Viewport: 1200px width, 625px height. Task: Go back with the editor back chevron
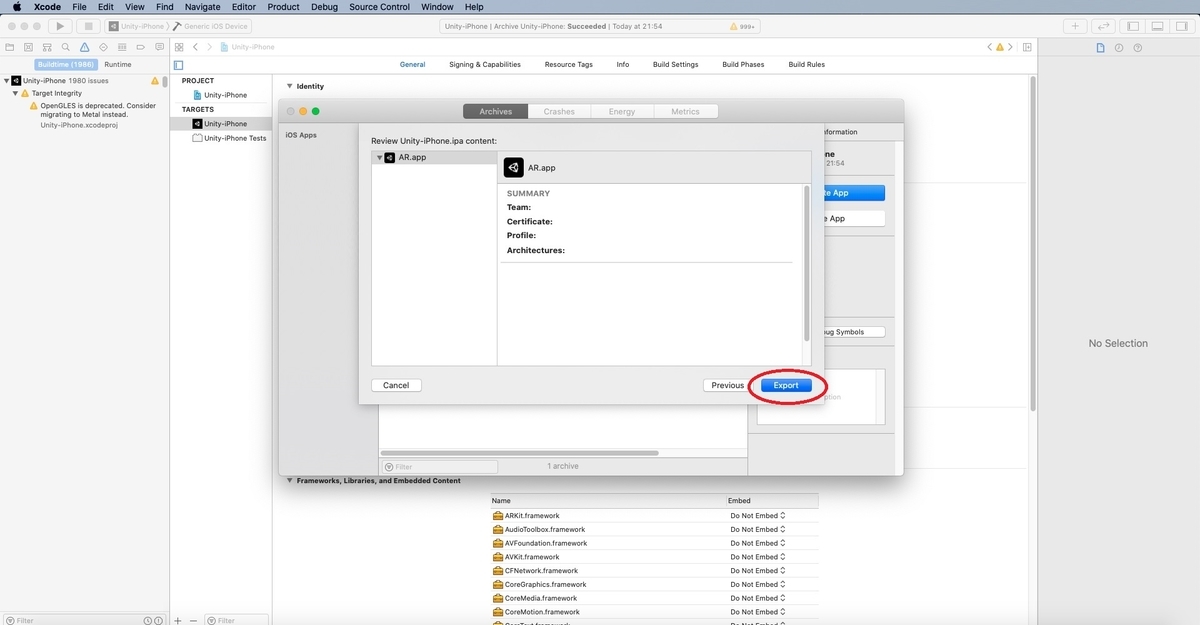pos(196,47)
